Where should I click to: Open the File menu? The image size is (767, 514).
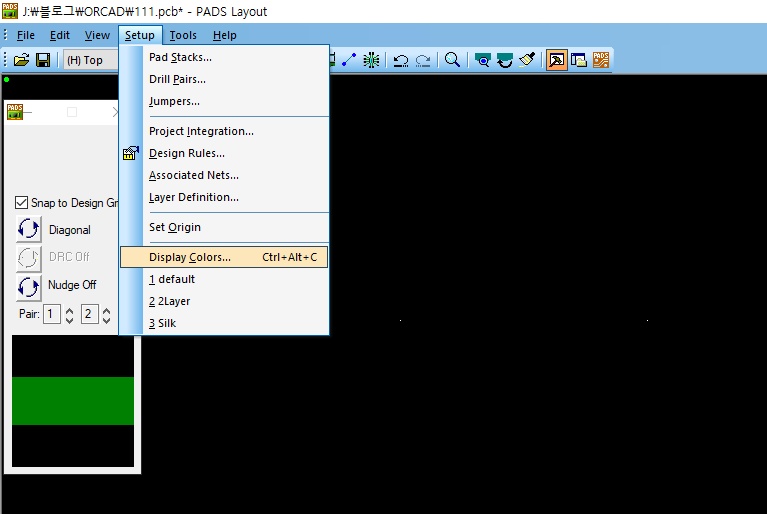(25, 35)
